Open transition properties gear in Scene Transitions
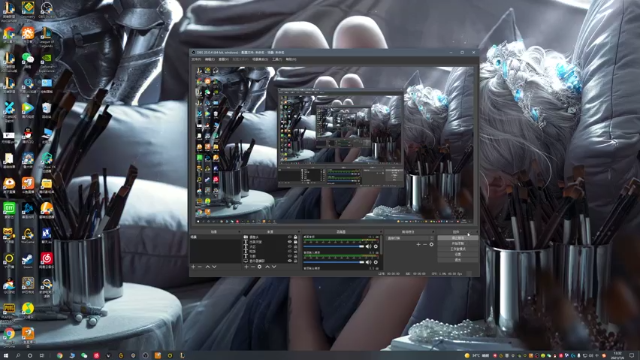Viewport: 640px width, 360px height. pos(431,244)
